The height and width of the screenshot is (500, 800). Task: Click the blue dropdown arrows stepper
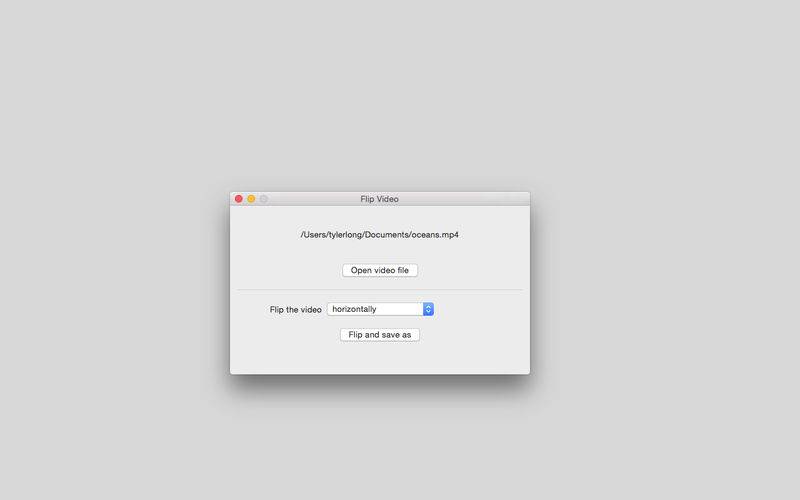click(428, 309)
